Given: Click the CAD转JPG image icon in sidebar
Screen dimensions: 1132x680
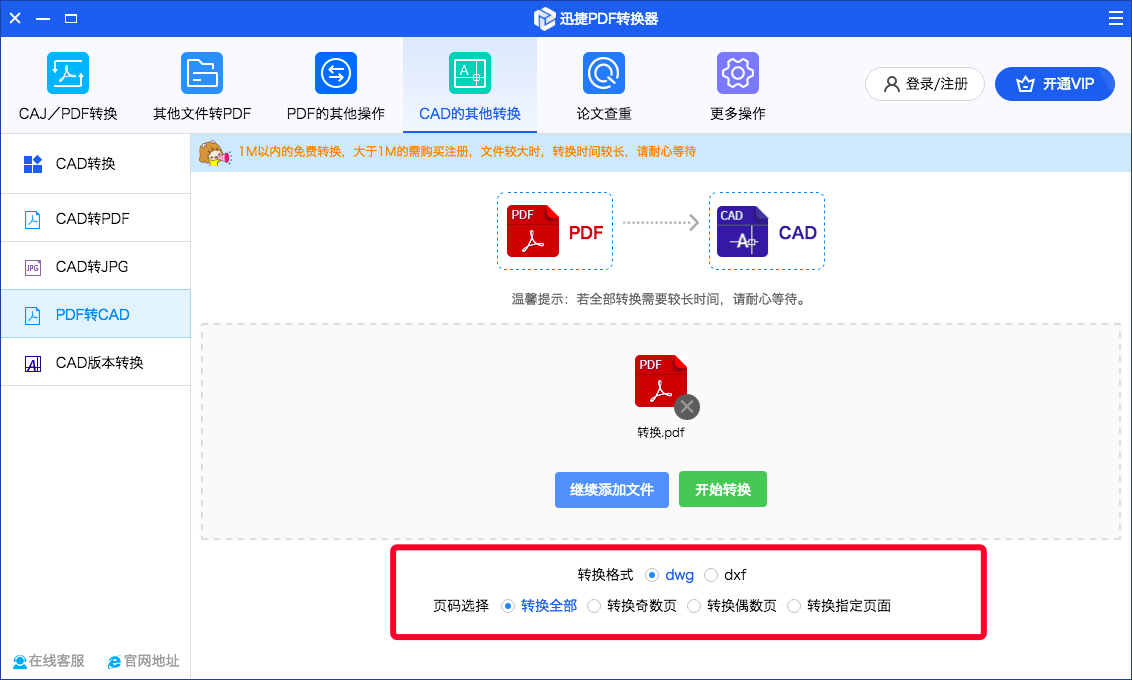Looking at the screenshot, I should (32, 268).
